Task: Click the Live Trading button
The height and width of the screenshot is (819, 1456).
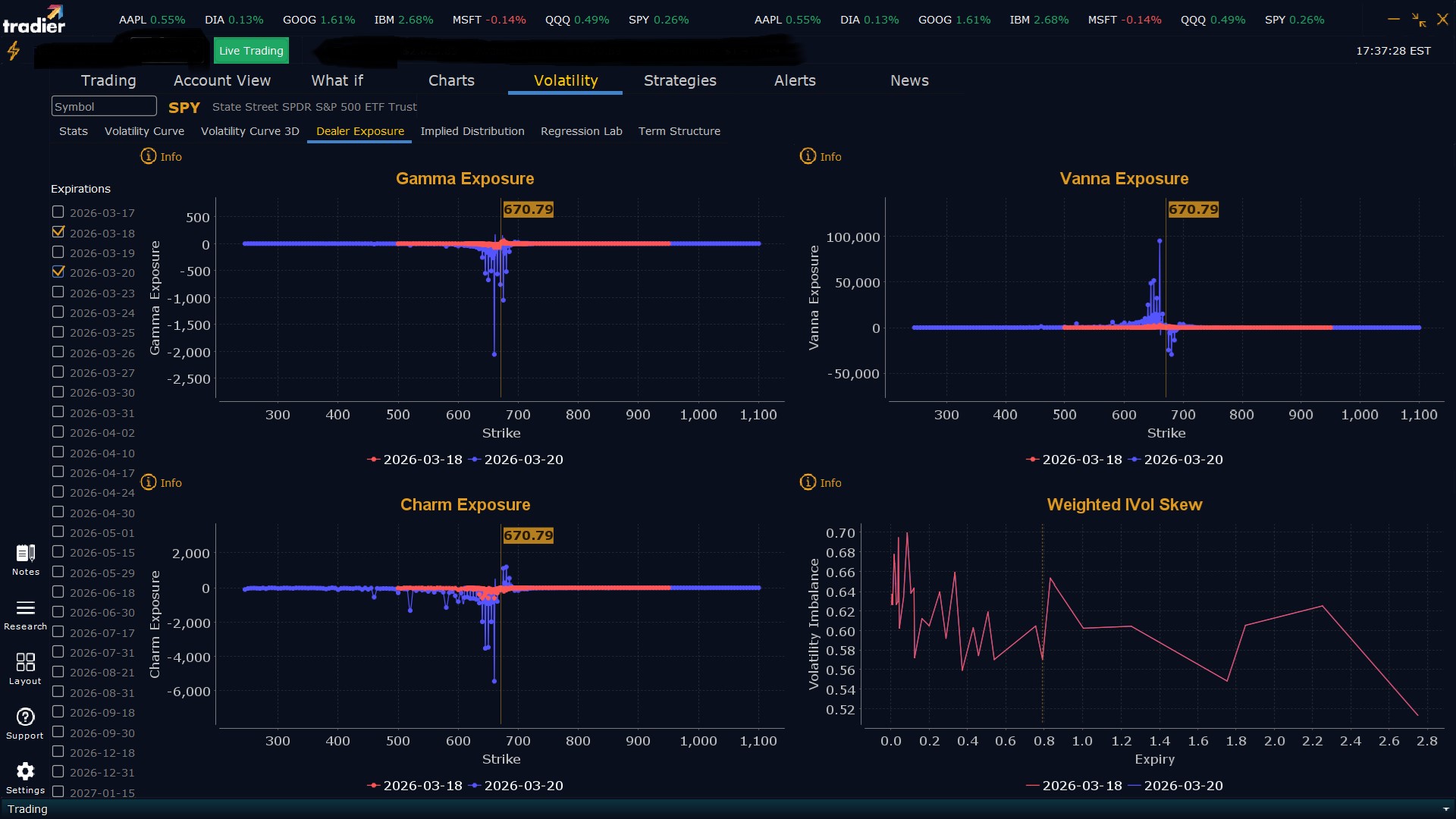Action: point(251,51)
